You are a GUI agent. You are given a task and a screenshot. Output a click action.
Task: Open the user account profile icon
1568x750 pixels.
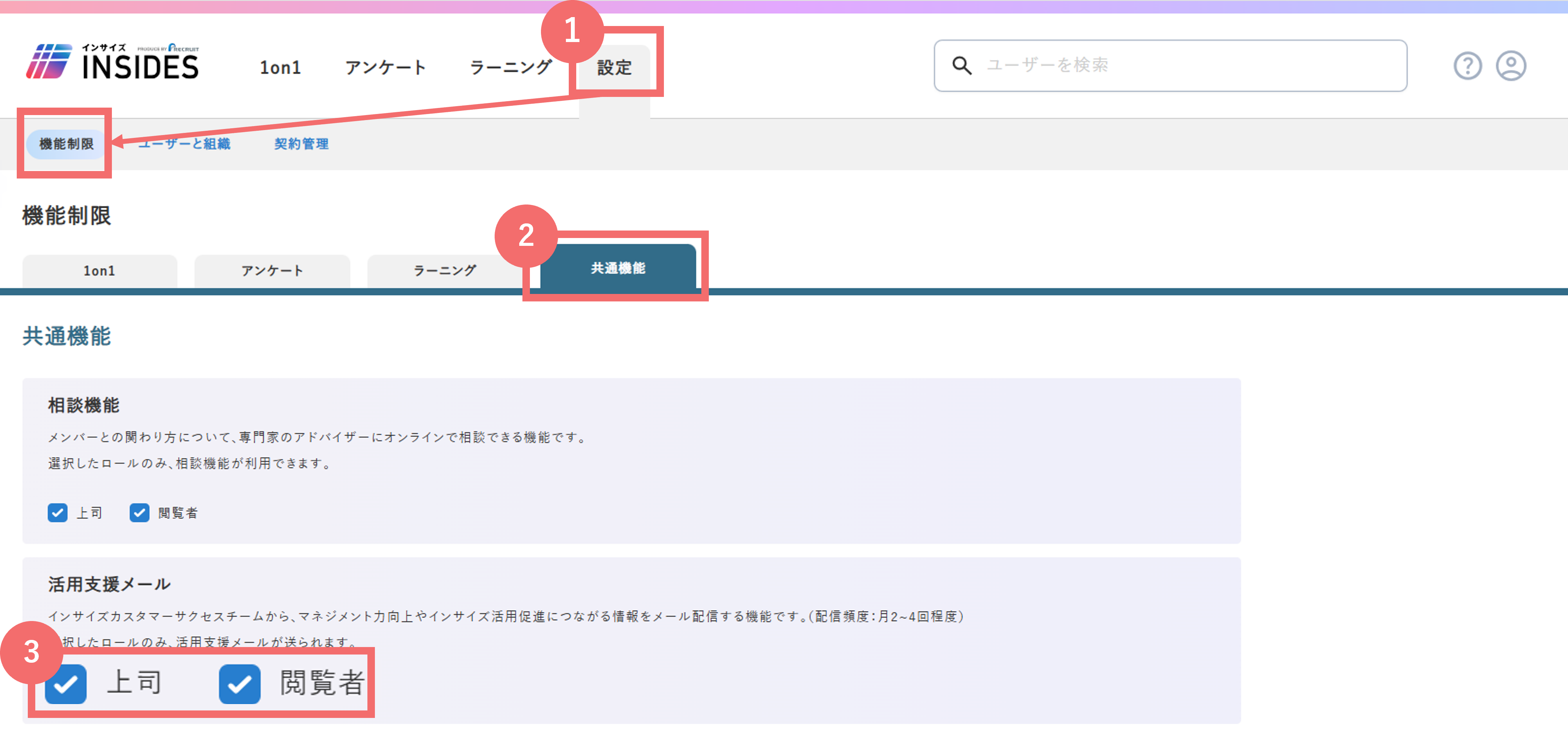(x=1511, y=66)
